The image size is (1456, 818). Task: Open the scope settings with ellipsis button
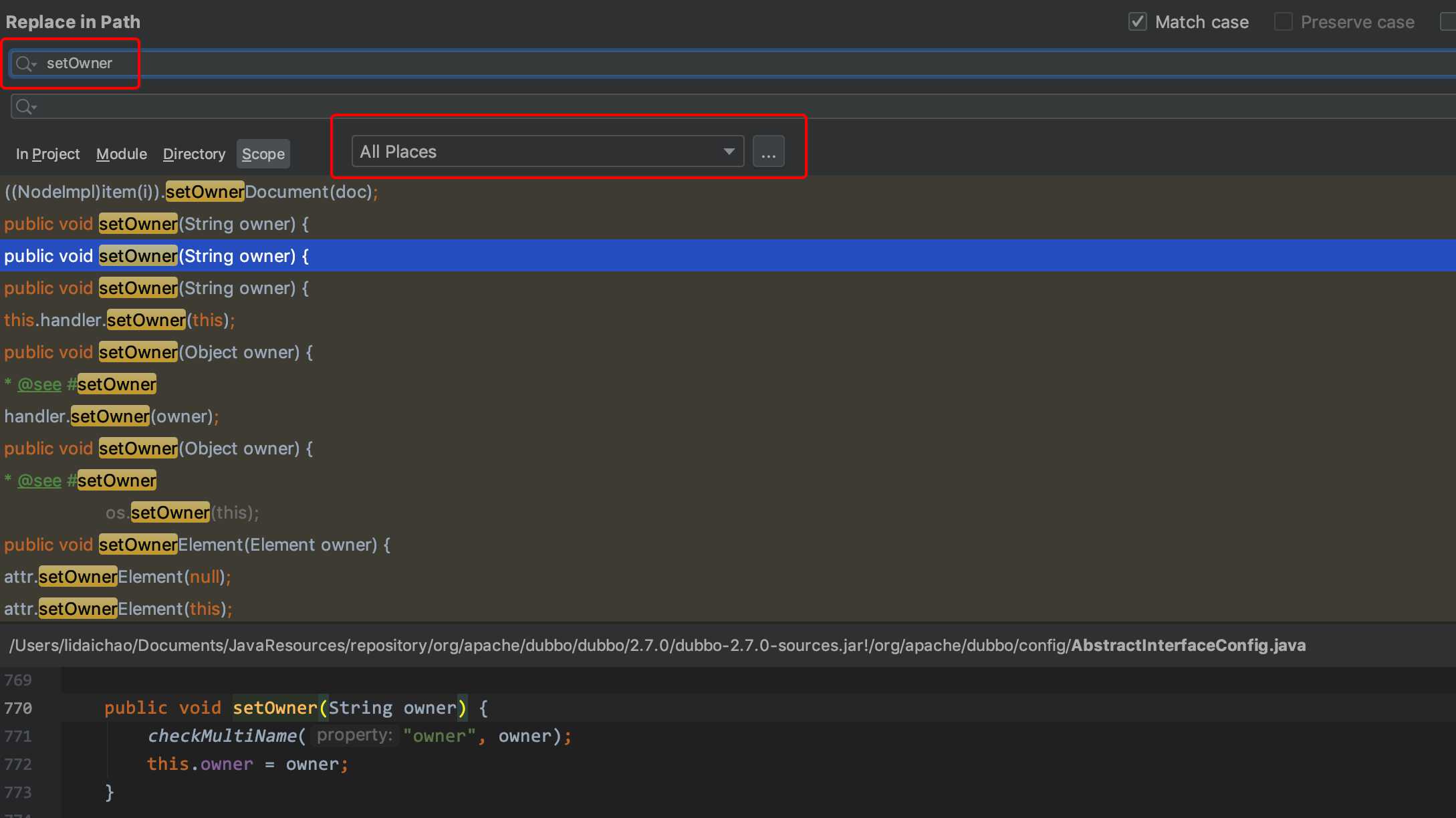click(770, 151)
